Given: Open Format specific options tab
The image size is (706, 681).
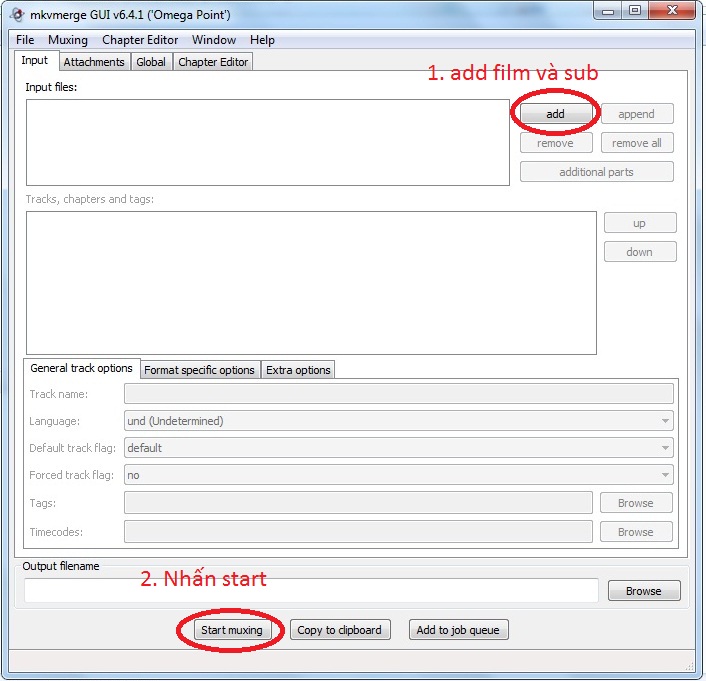Looking at the screenshot, I should pyautogui.click(x=200, y=370).
